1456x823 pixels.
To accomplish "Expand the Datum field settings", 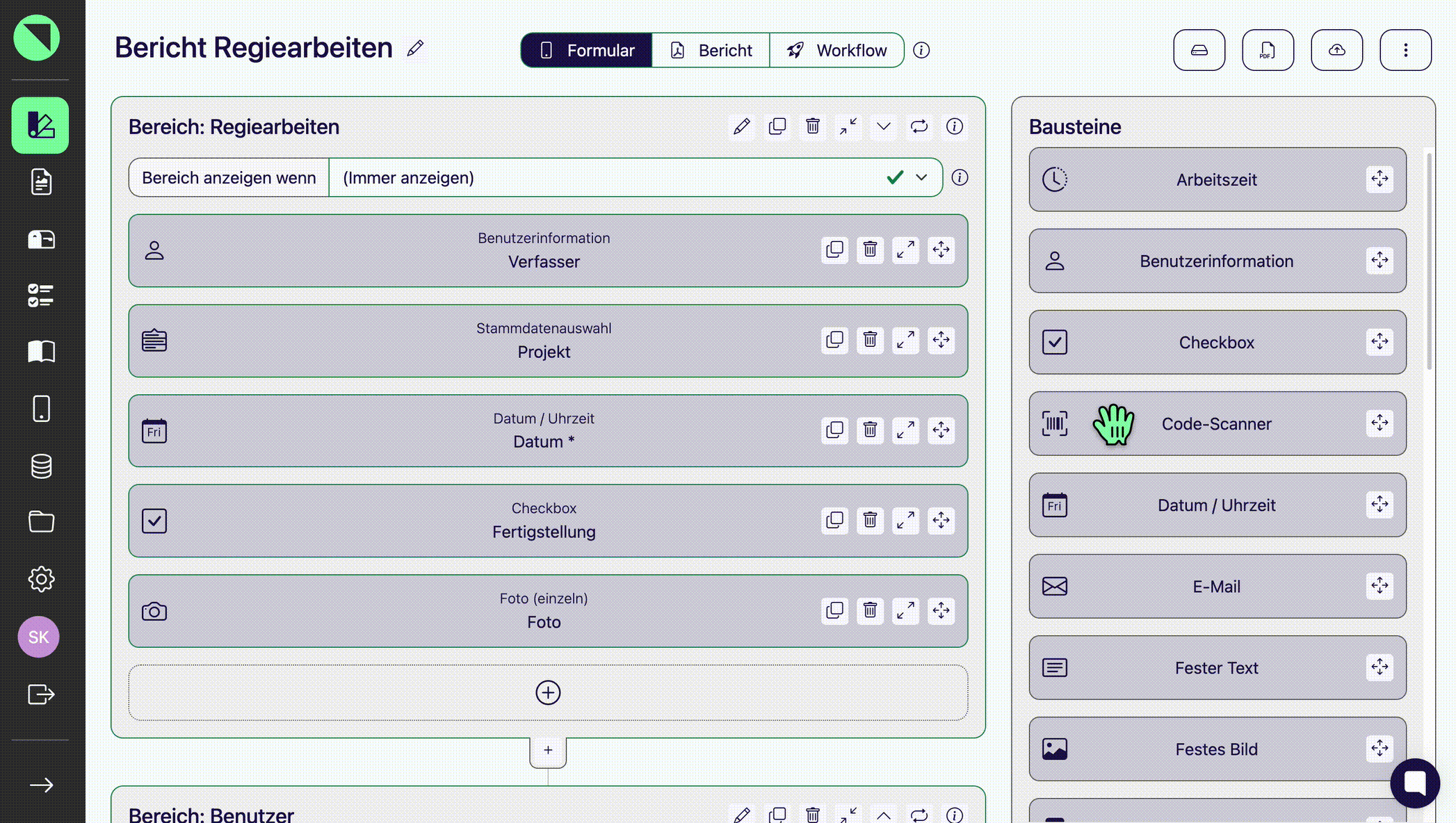I will 905,430.
